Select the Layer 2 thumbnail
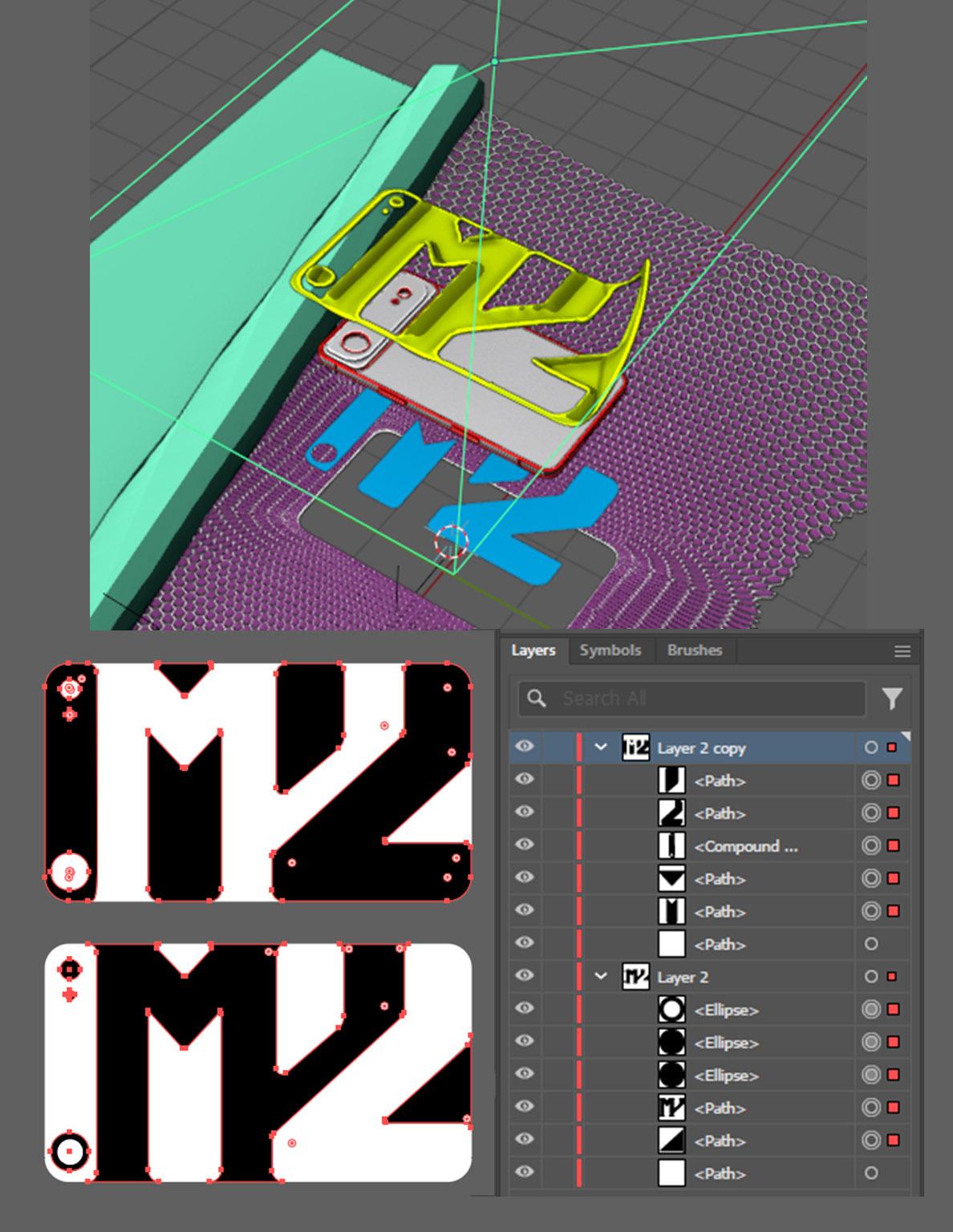Screen dimensions: 953x1232 pos(635,977)
